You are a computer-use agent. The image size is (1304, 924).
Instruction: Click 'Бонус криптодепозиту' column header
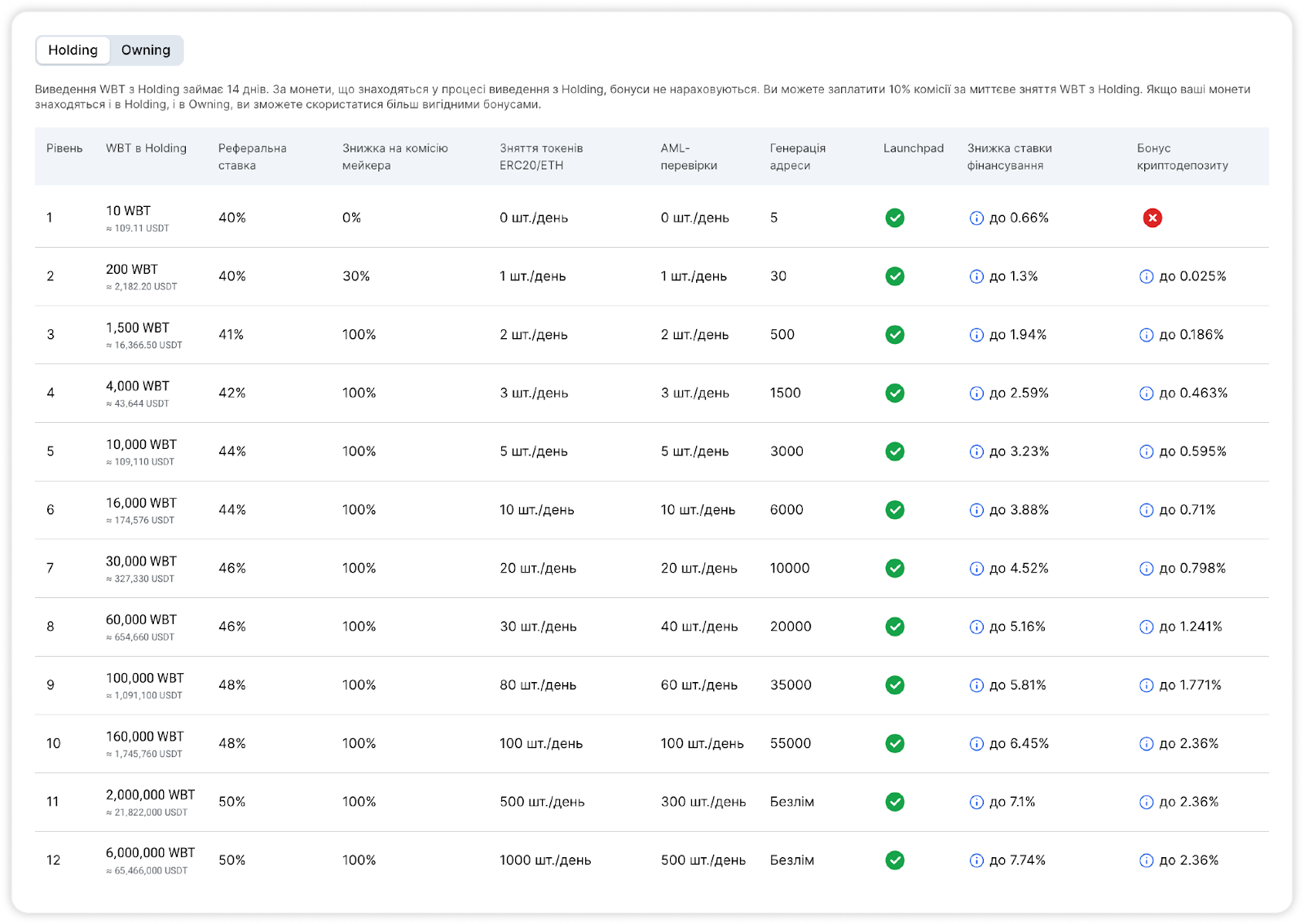click(x=1183, y=156)
